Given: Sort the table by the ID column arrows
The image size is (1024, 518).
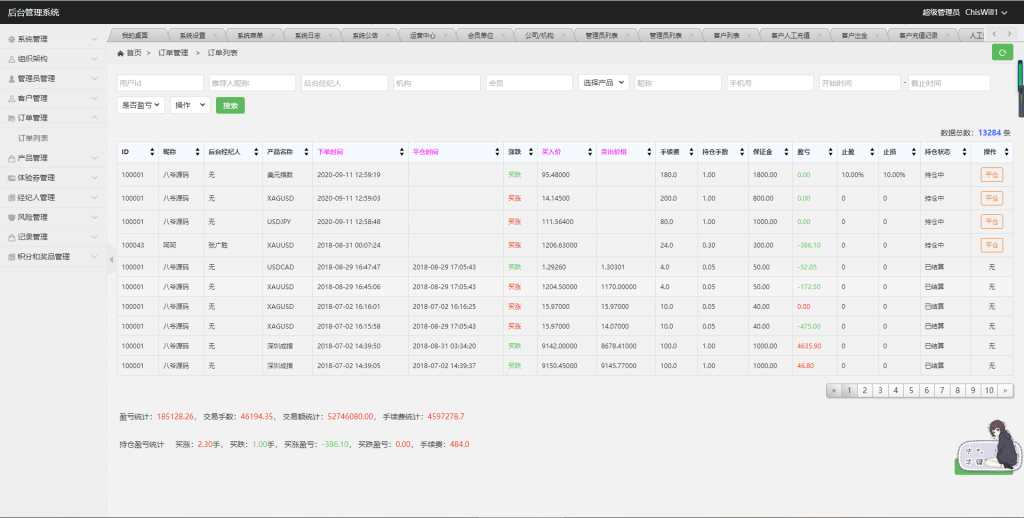Looking at the screenshot, I should [152, 152].
